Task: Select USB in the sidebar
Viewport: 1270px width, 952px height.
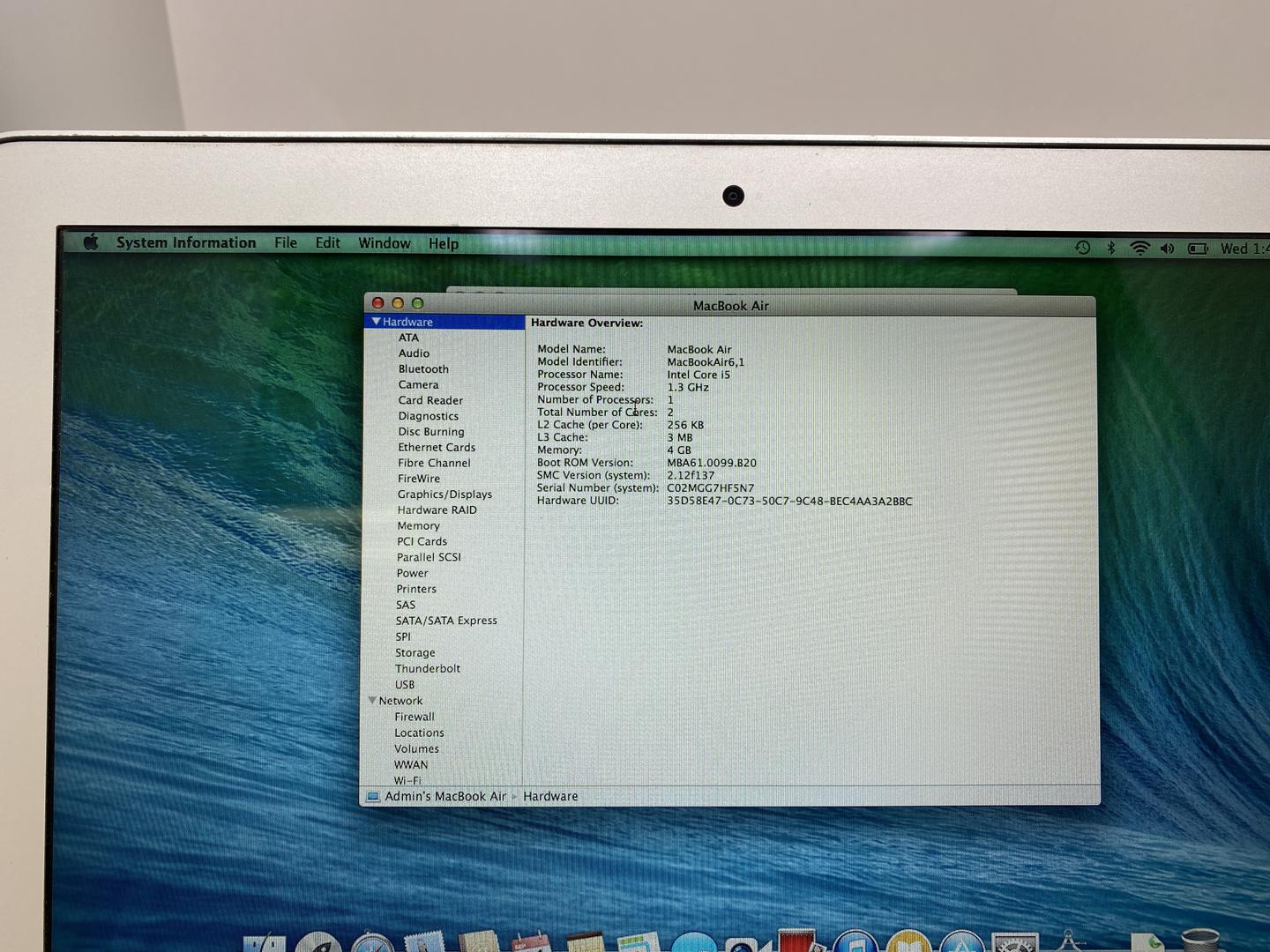Action: click(405, 685)
